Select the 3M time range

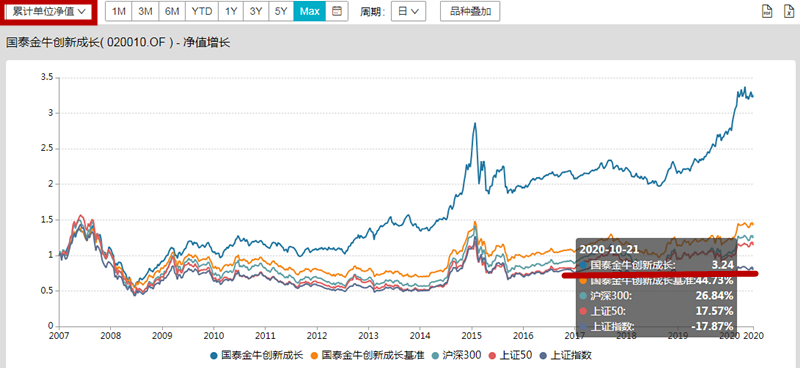[145, 11]
